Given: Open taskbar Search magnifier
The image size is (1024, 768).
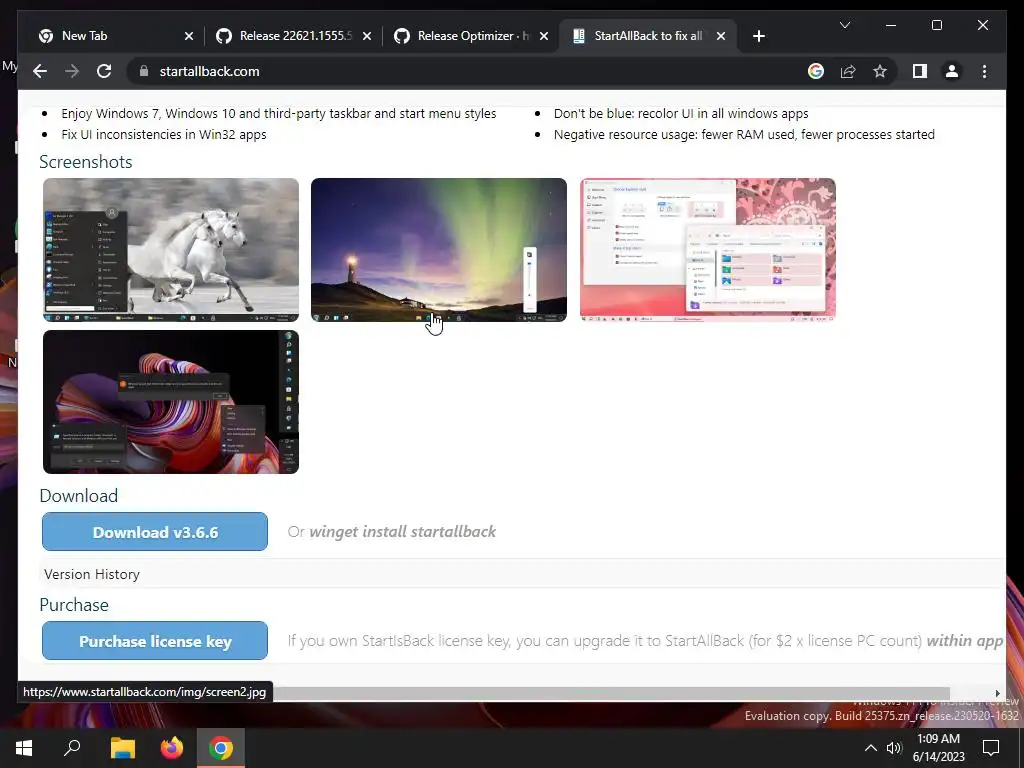Looking at the screenshot, I should [x=72, y=748].
